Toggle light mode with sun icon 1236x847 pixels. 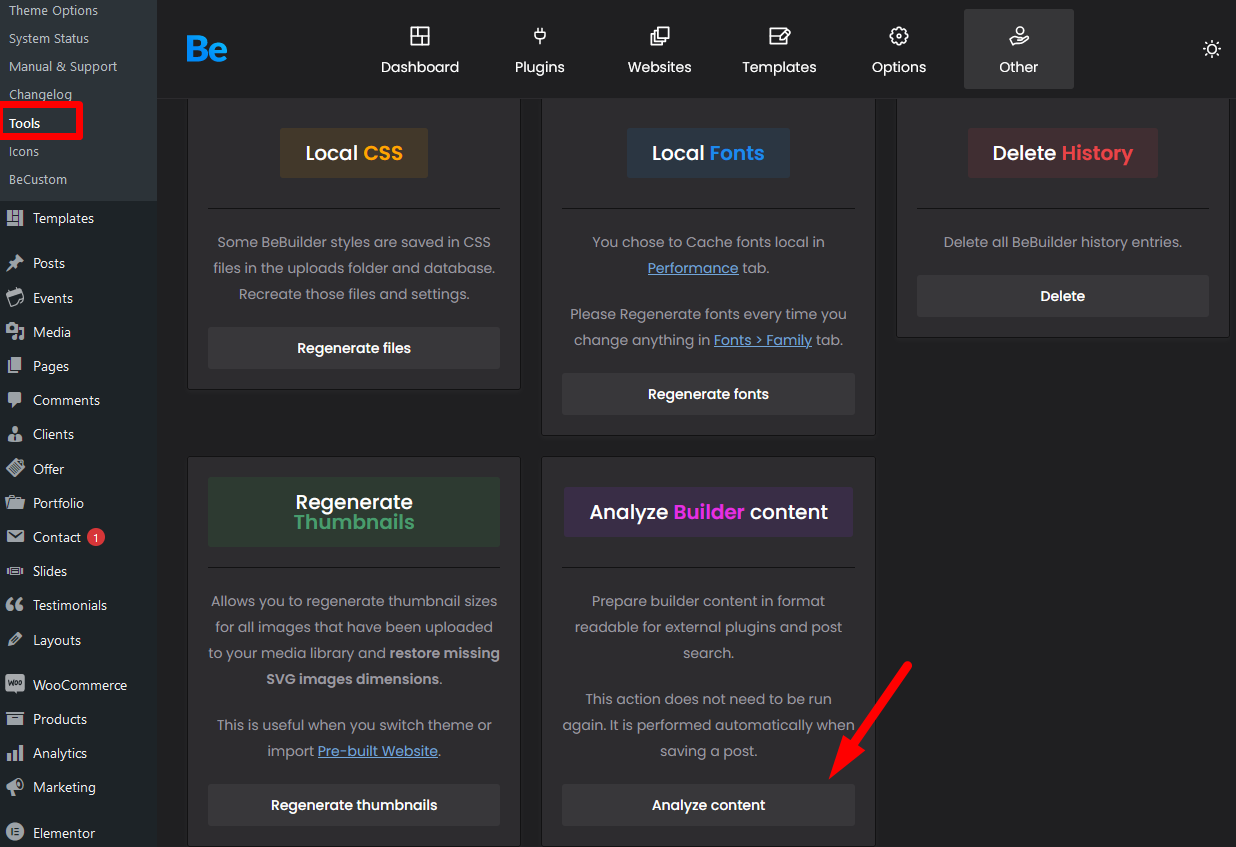pyautogui.click(x=1212, y=49)
